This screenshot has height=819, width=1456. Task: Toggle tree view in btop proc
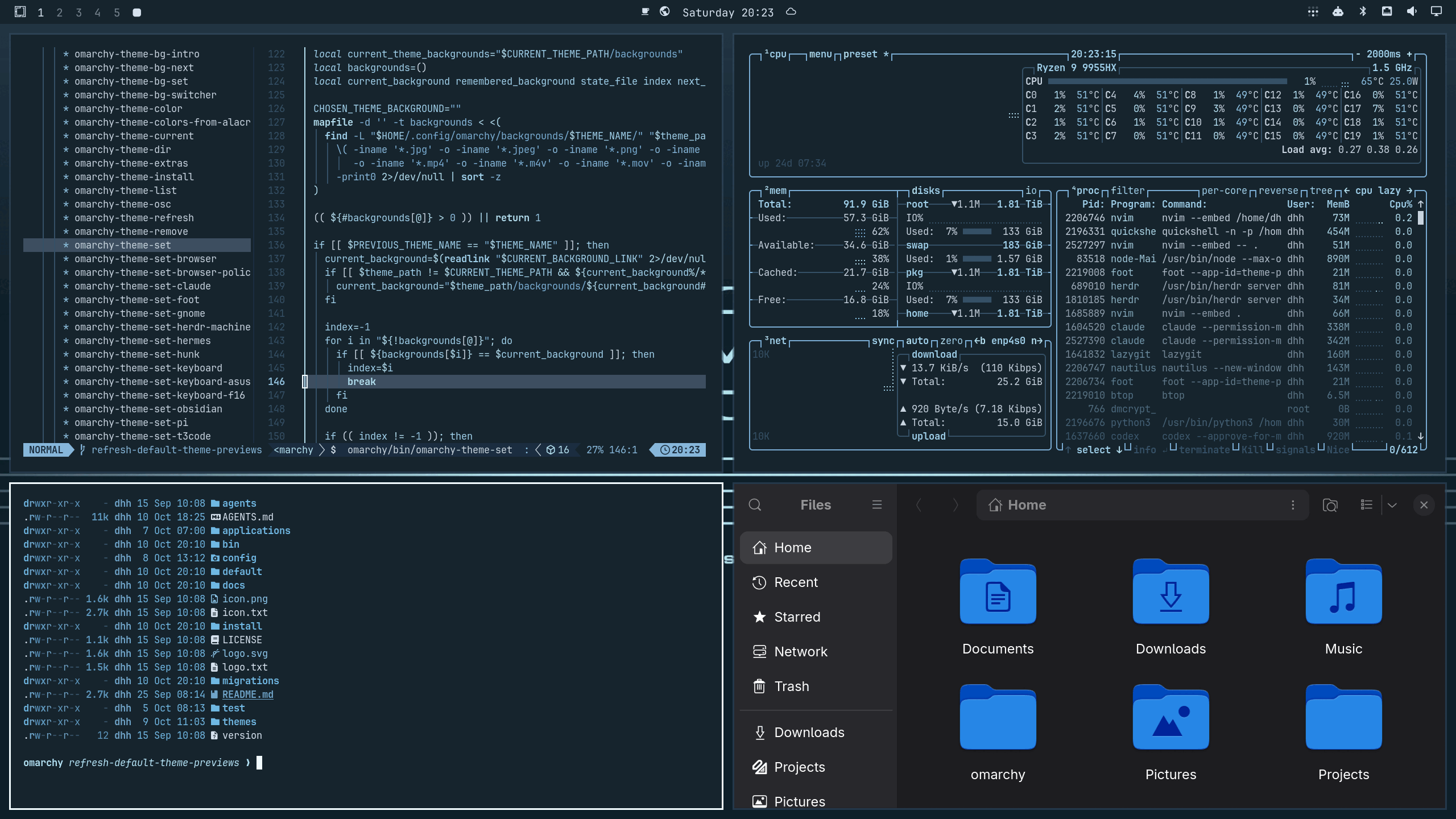point(1321,191)
